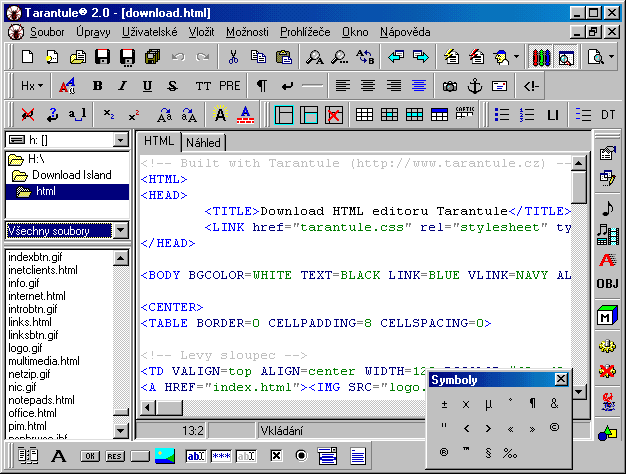This screenshot has width=626, height=474.
Task: Open the Download Island folder
Action: pyautogui.click(x=71, y=175)
